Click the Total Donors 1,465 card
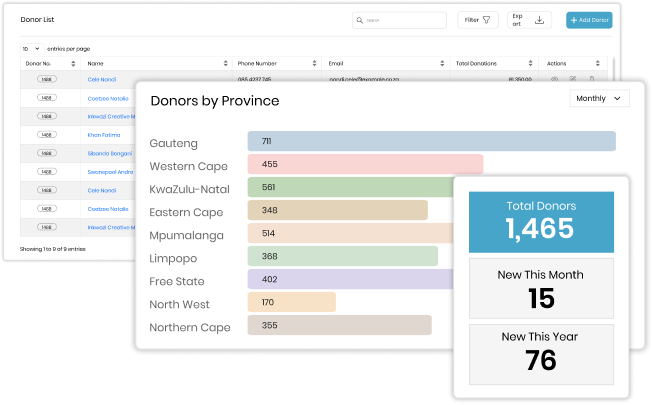This screenshot has width=653, height=405. 540,219
